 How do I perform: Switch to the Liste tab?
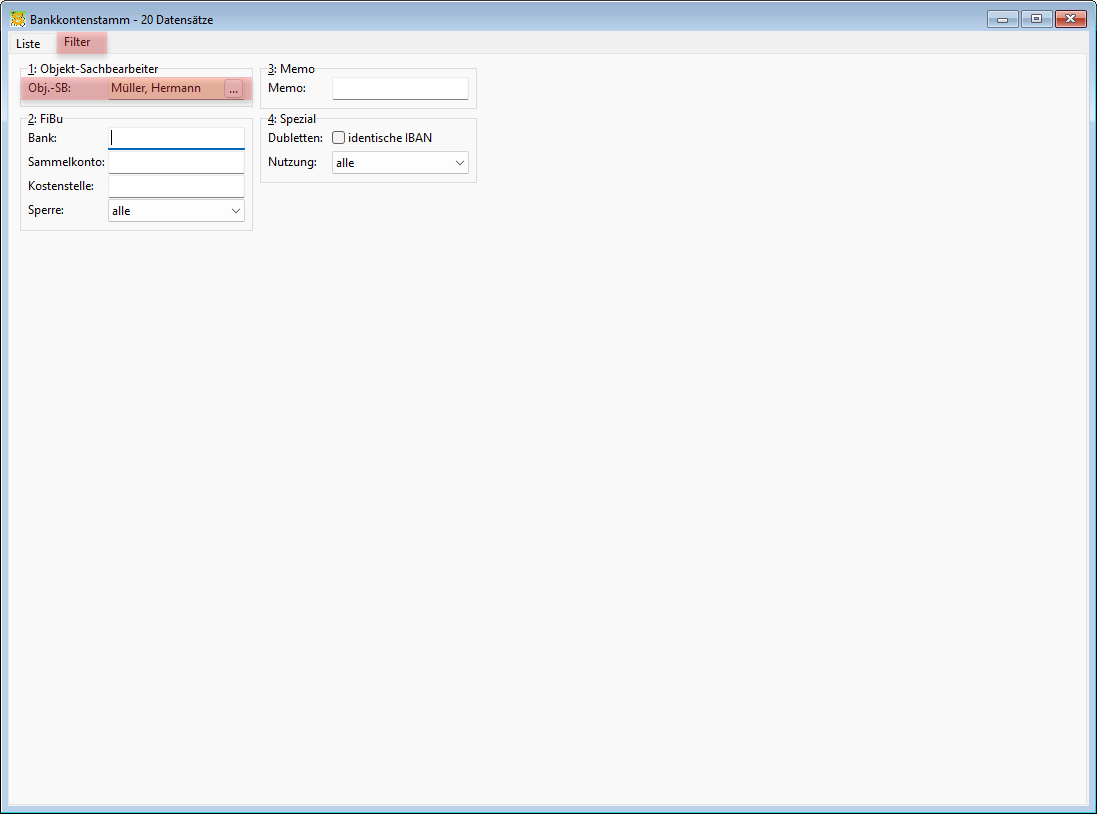click(29, 43)
